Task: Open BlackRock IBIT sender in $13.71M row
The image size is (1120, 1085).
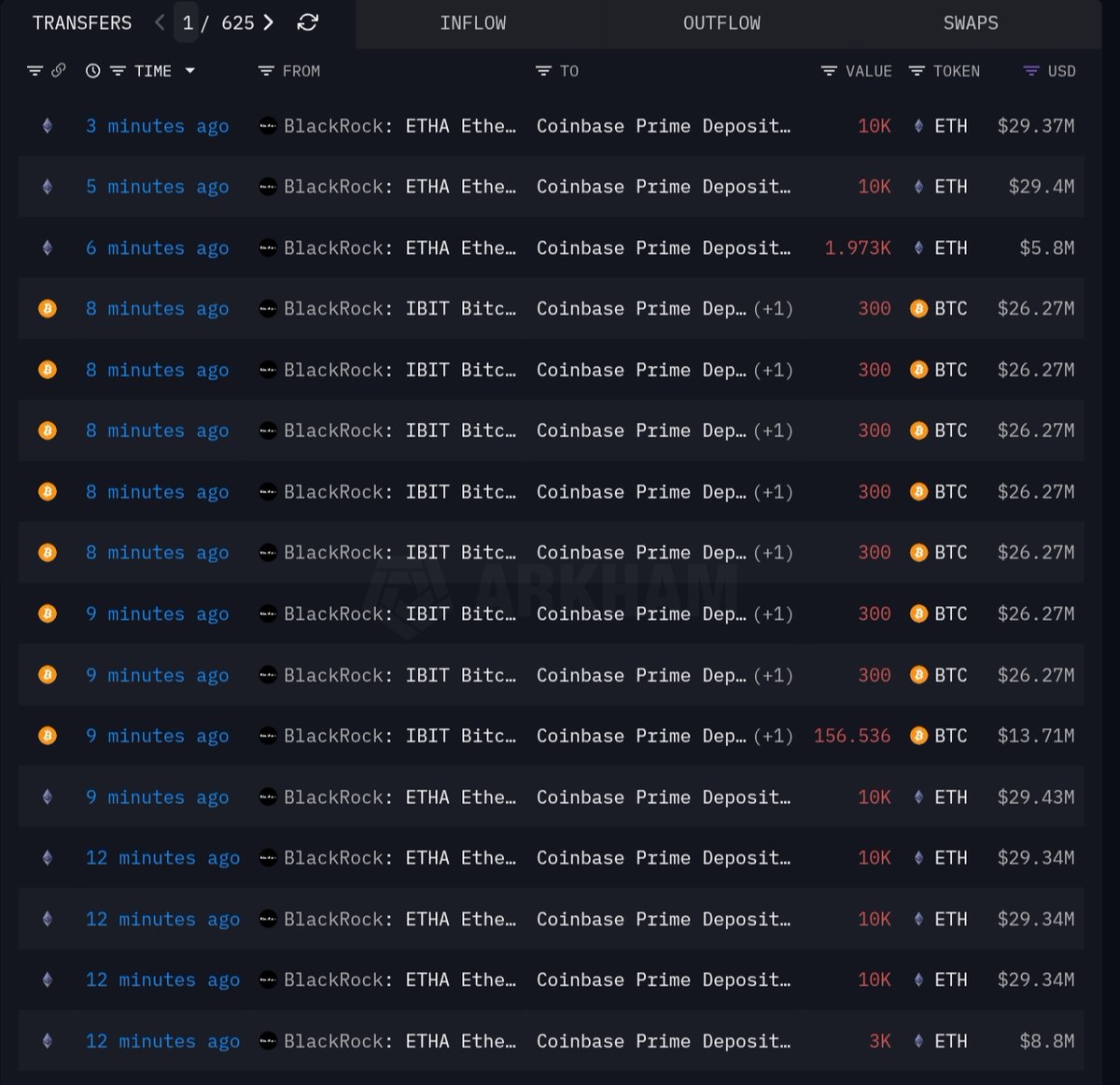Action: click(x=399, y=736)
